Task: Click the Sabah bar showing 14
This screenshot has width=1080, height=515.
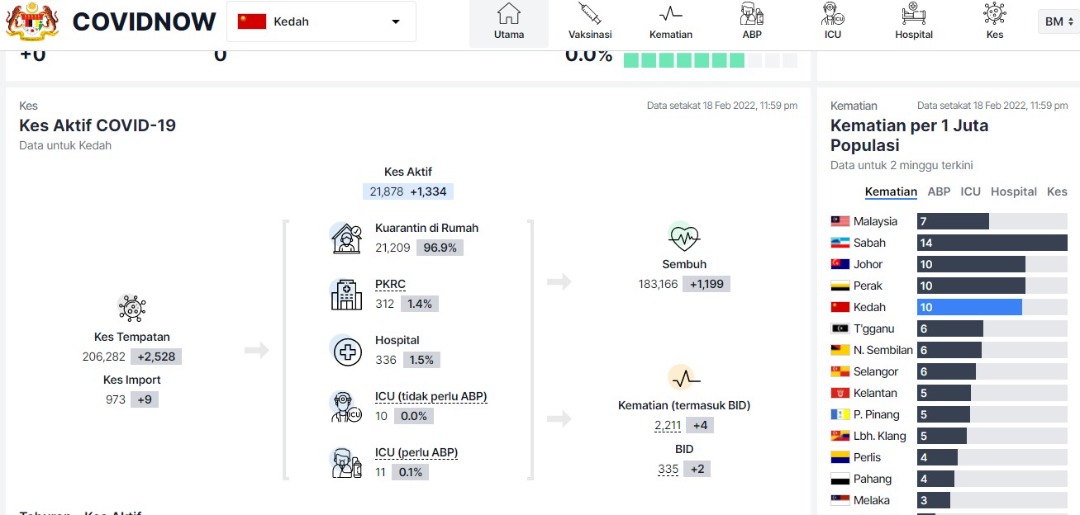Action: click(992, 242)
